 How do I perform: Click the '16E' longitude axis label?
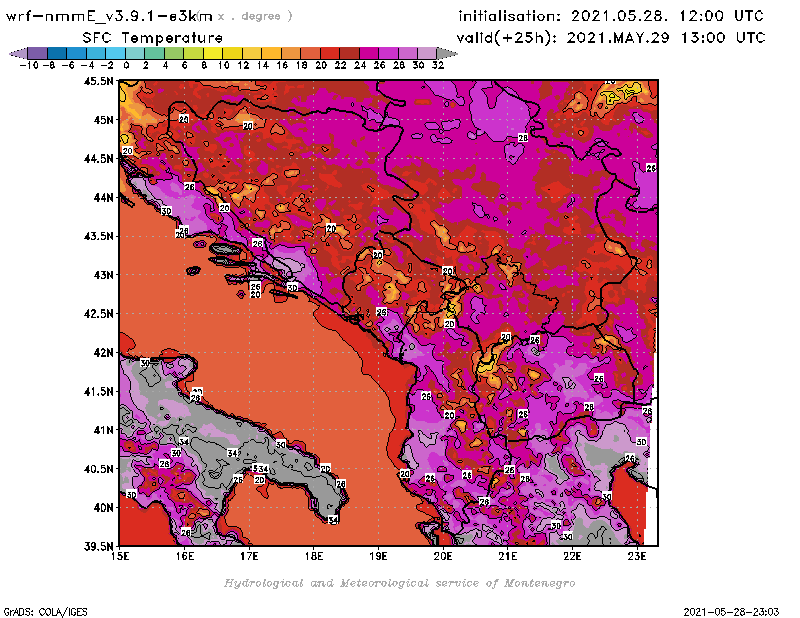(x=185, y=556)
